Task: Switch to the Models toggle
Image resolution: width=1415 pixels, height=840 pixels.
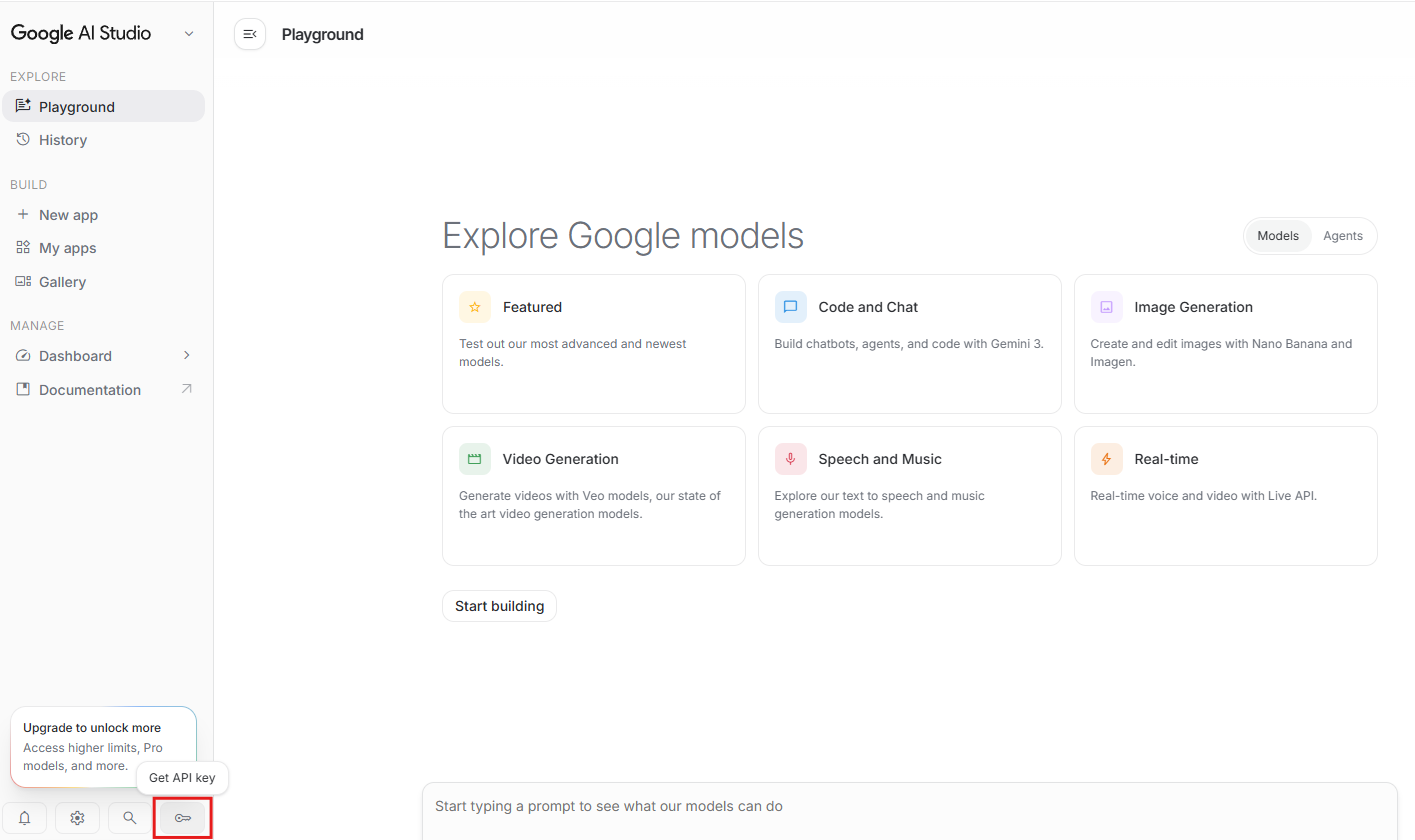Action: point(1278,236)
